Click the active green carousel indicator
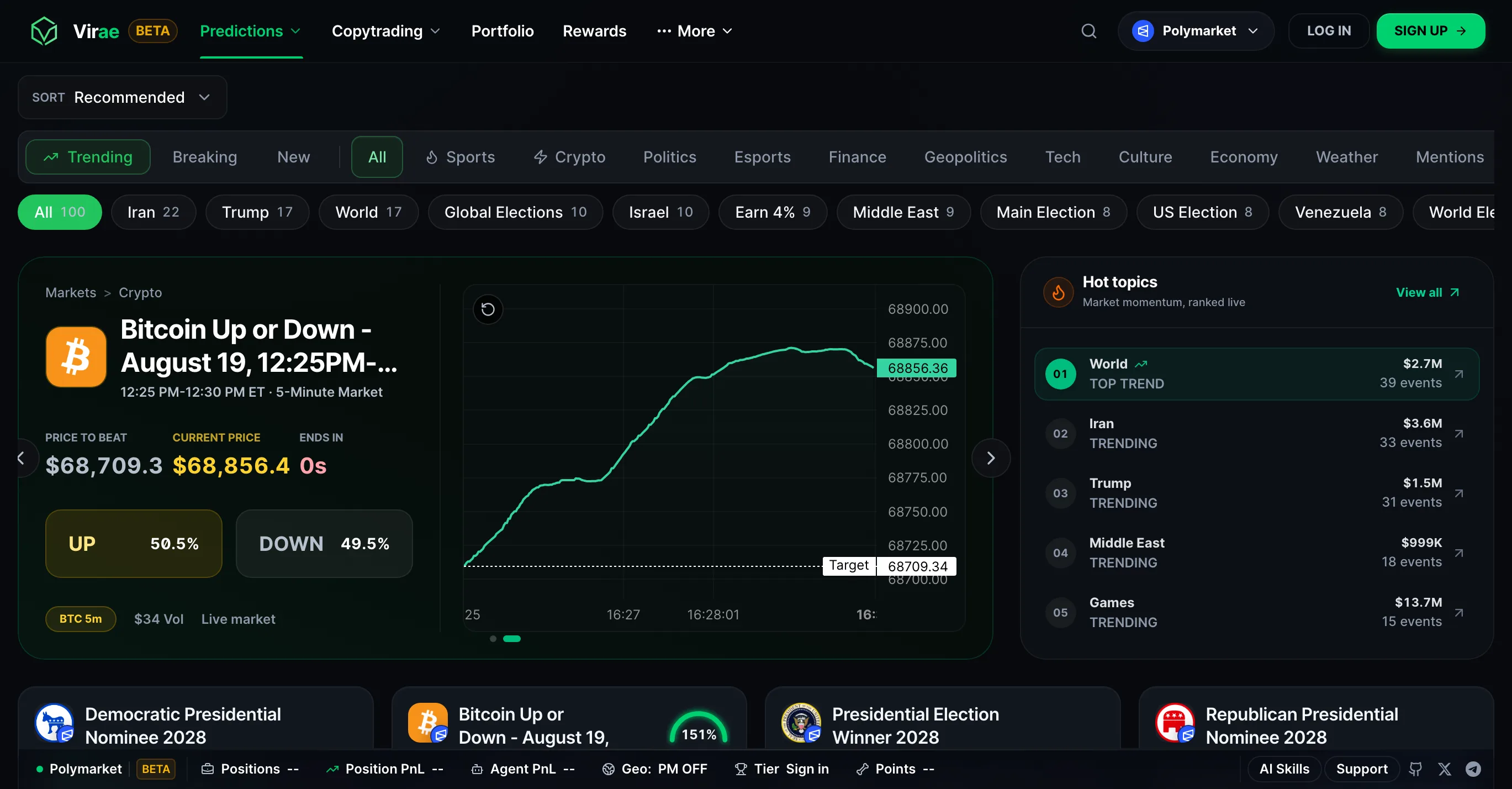Viewport: 1512px width, 789px height. tap(512, 639)
